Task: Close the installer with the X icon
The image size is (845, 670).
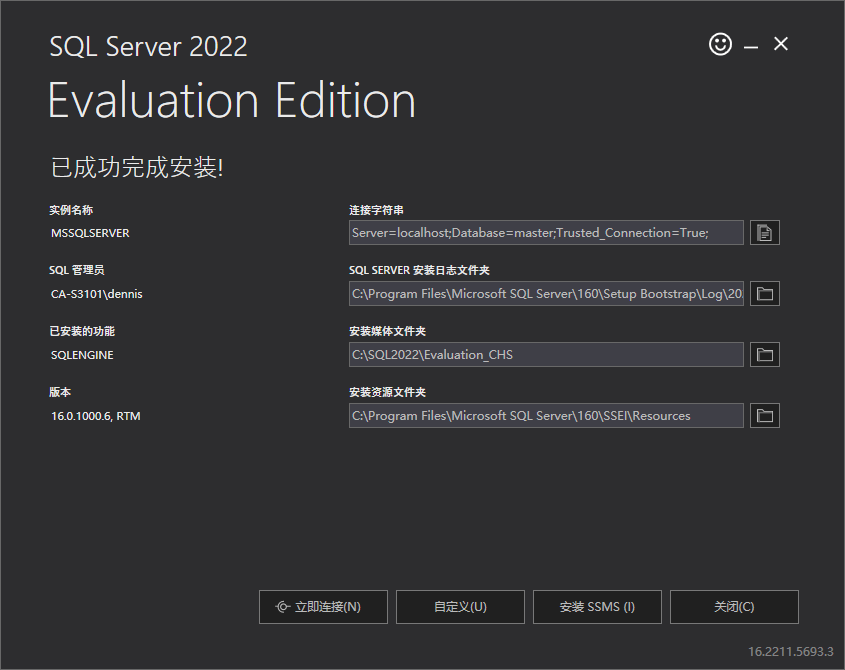Action: coord(781,44)
